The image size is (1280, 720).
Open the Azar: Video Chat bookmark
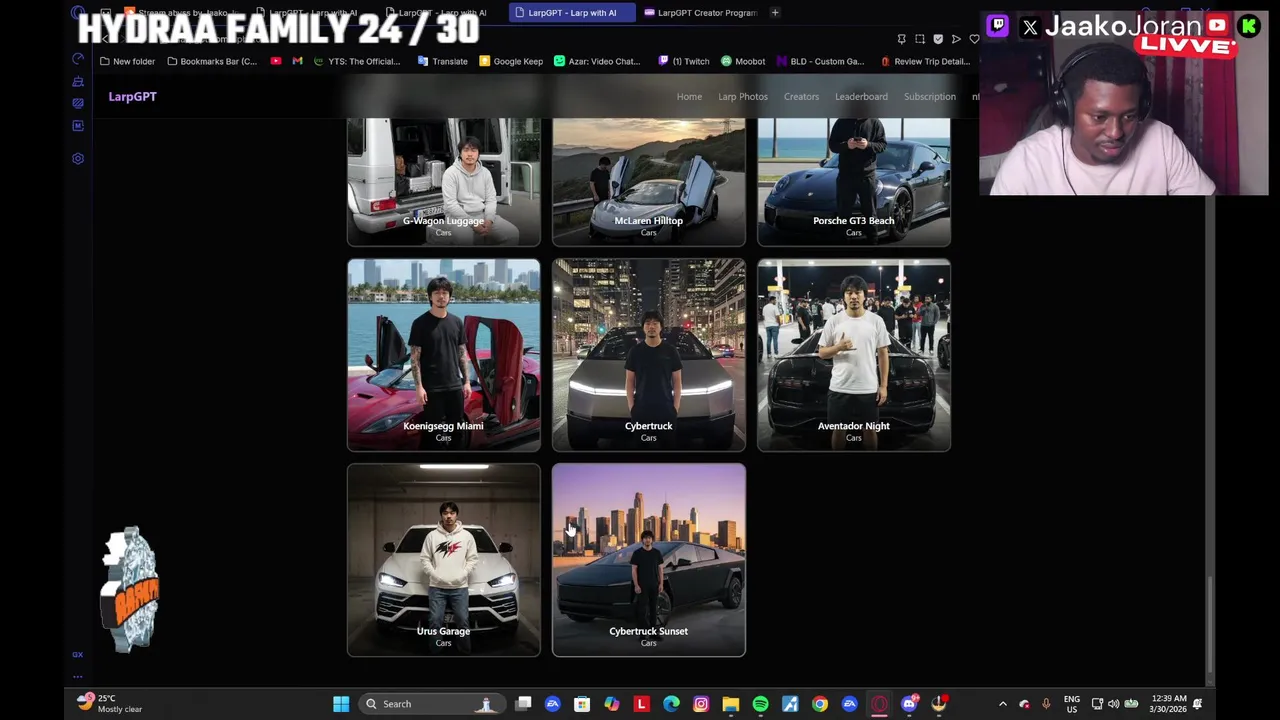point(597,61)
